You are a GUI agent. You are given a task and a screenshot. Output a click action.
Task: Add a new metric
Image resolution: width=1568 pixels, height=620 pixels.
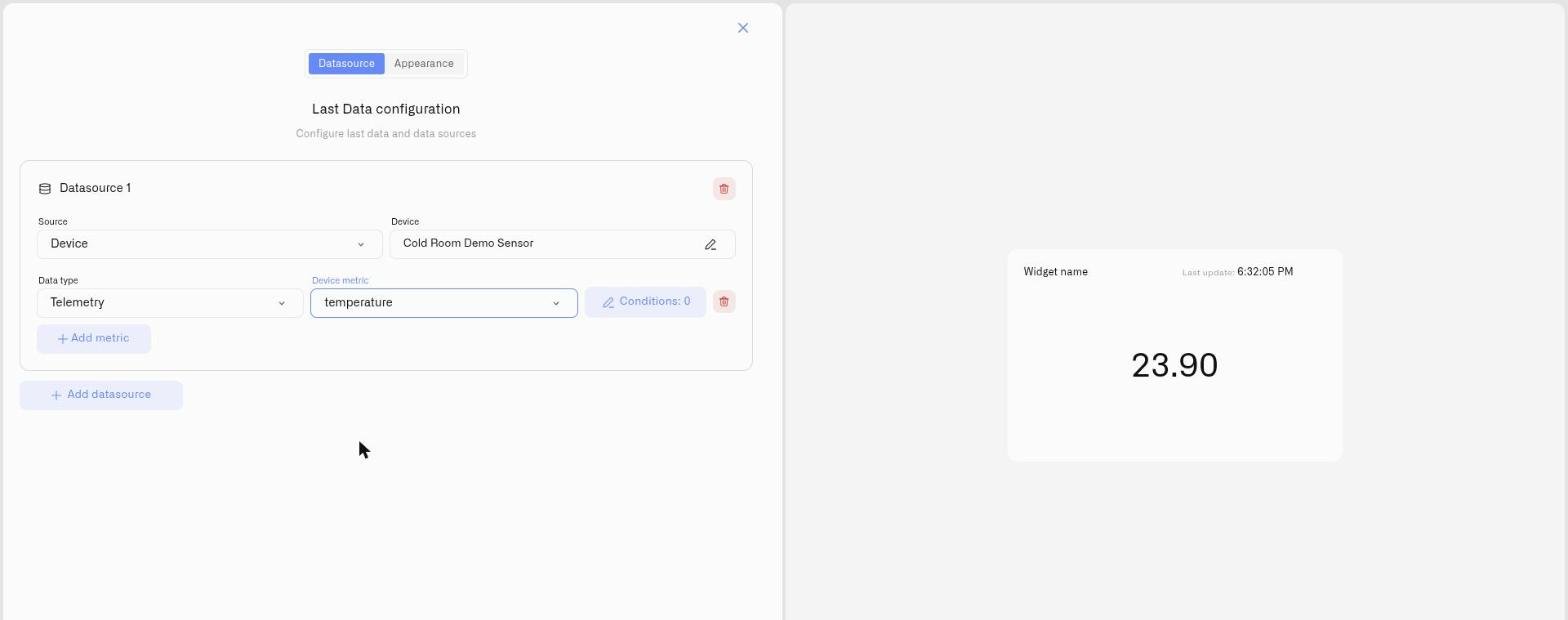point(94,339)
